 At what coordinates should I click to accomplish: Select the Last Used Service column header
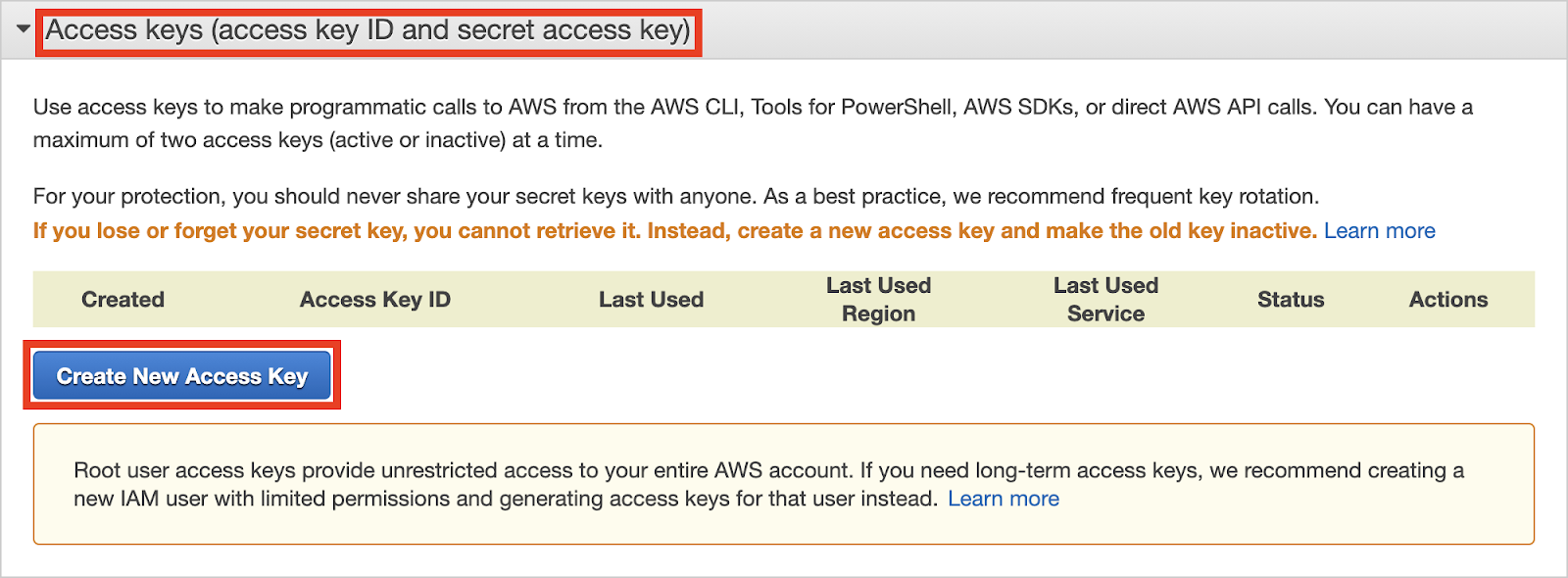pyautogui.click(x=1105, y=300)
